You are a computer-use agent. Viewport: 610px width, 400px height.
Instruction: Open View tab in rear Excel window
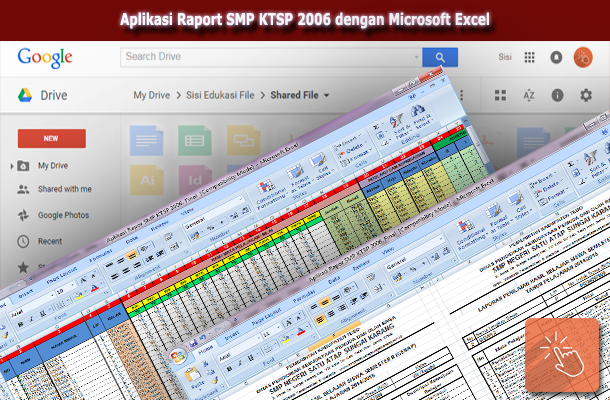tap(187, 212)
